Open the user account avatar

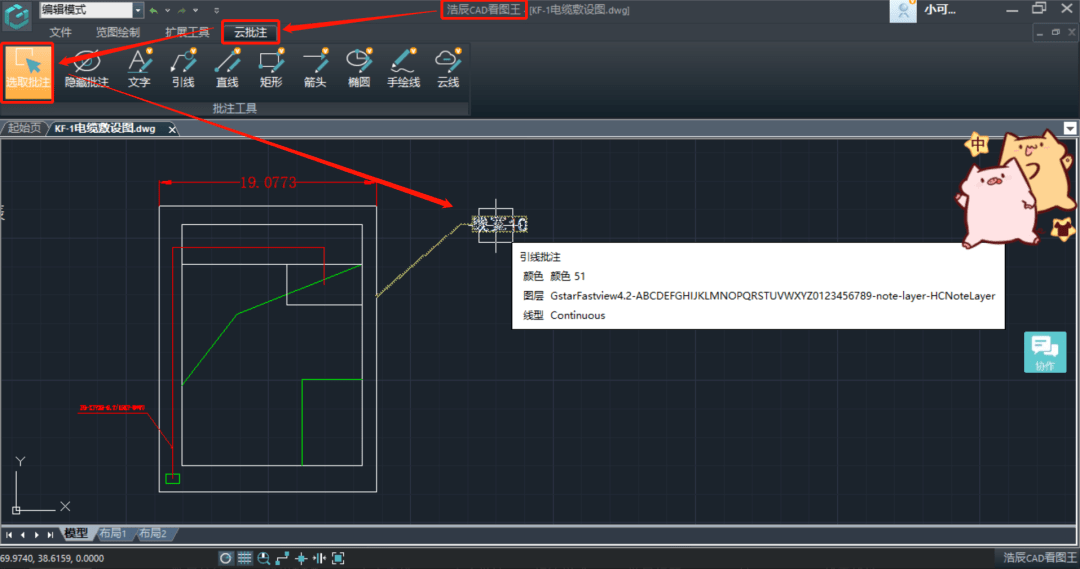[x=903, y=11]
